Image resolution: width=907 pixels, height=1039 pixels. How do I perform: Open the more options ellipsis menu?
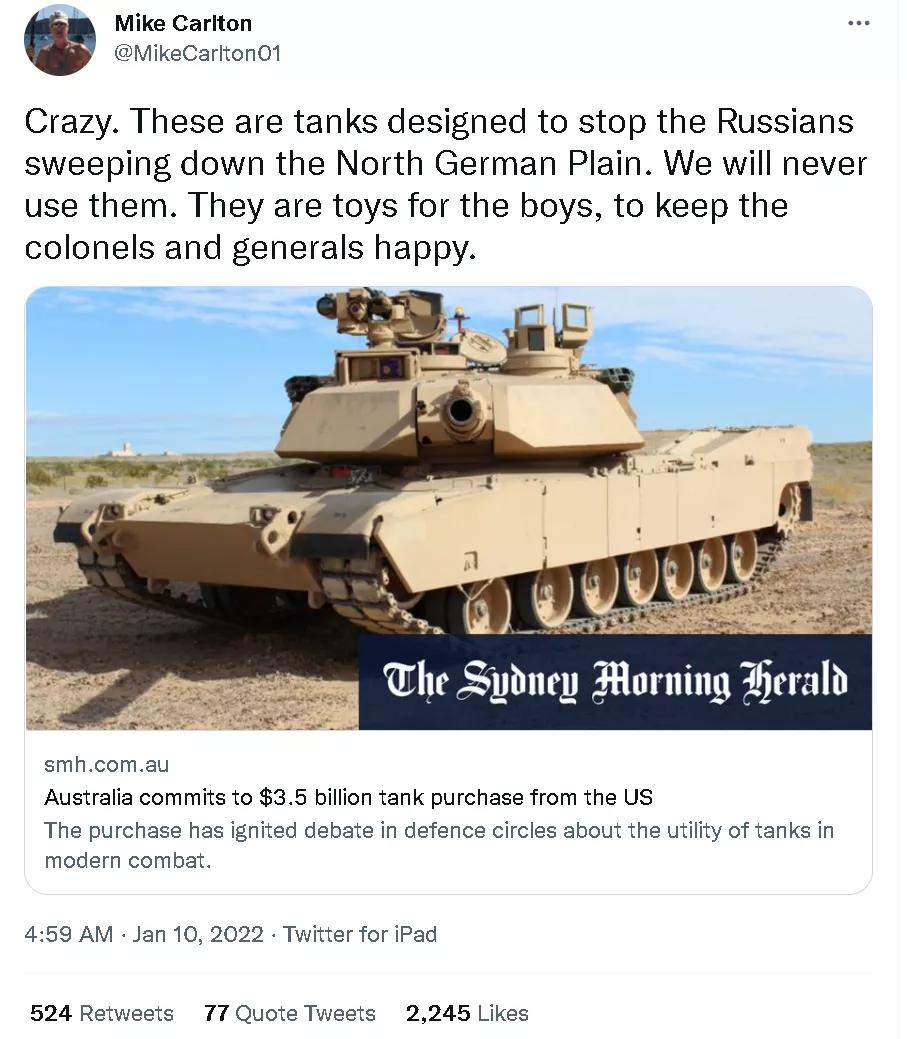point(858,23)
